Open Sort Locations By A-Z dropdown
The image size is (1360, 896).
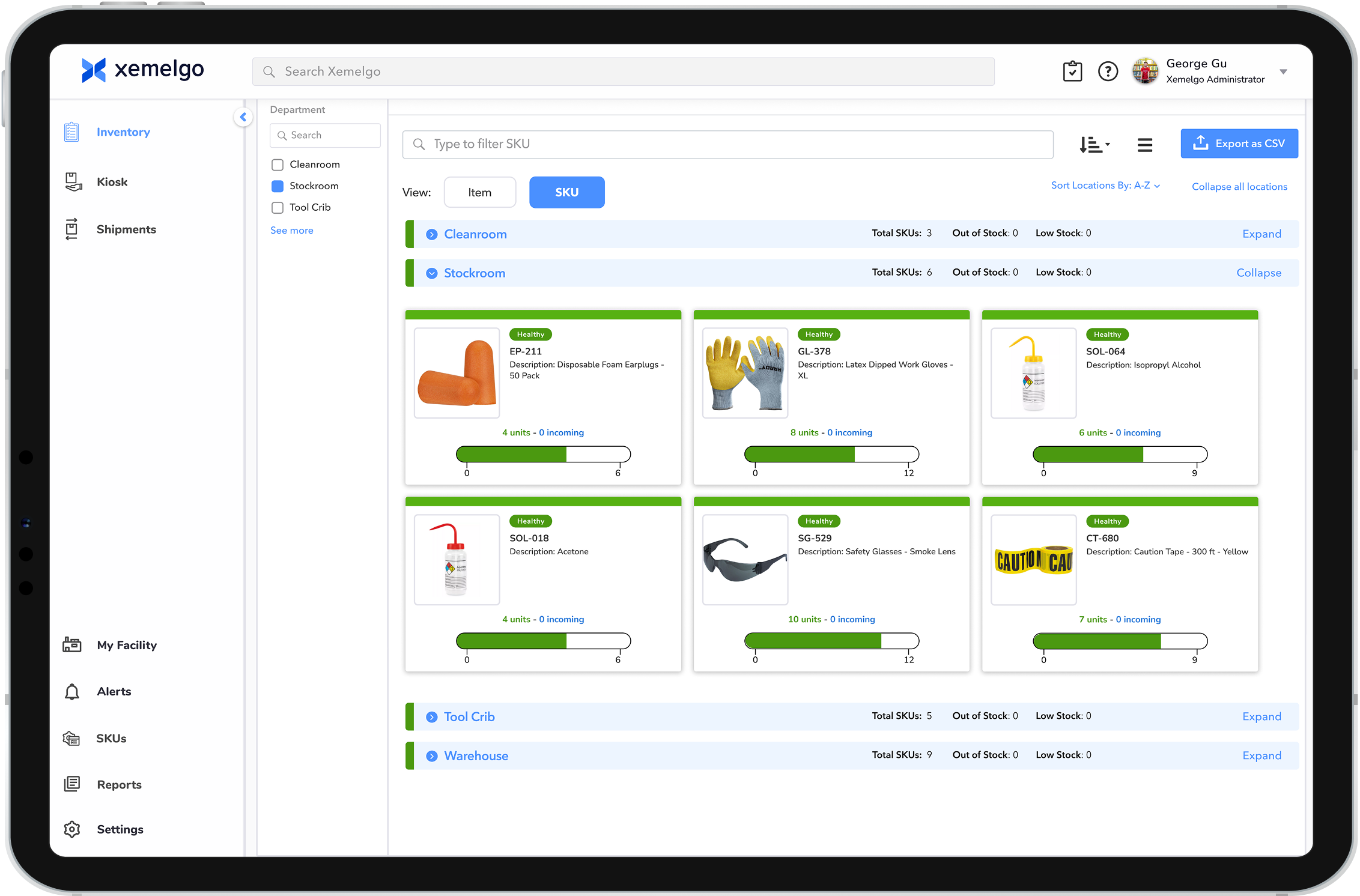[1105, 186]
